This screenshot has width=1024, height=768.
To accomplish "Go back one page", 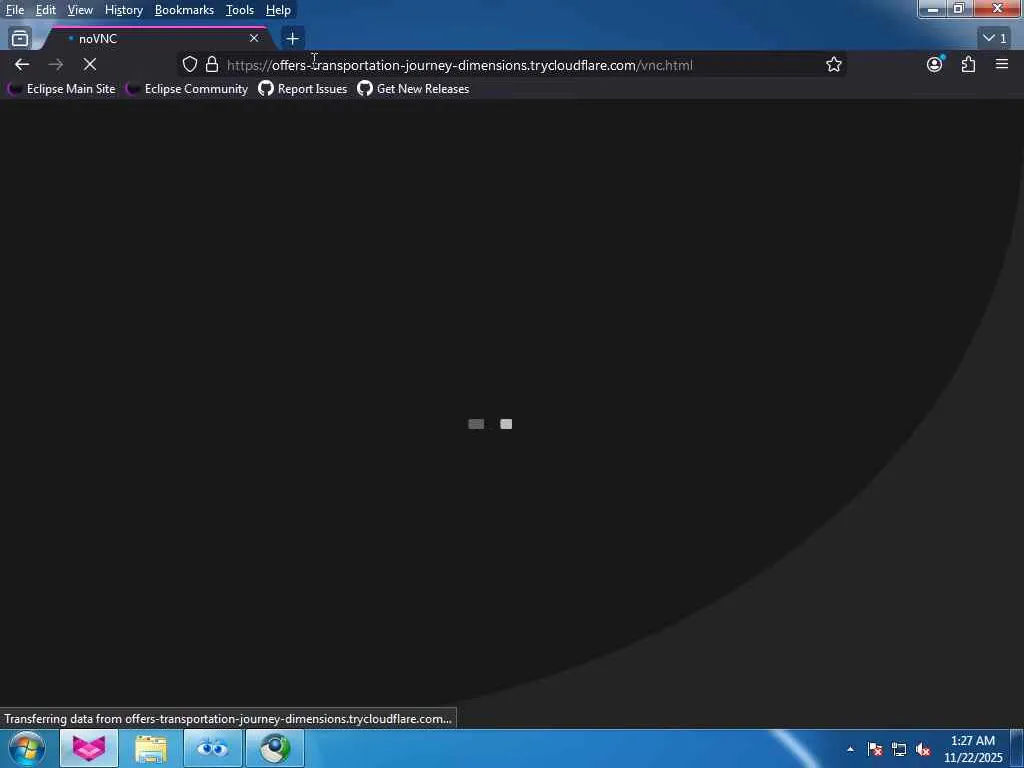I will (22, 64).
